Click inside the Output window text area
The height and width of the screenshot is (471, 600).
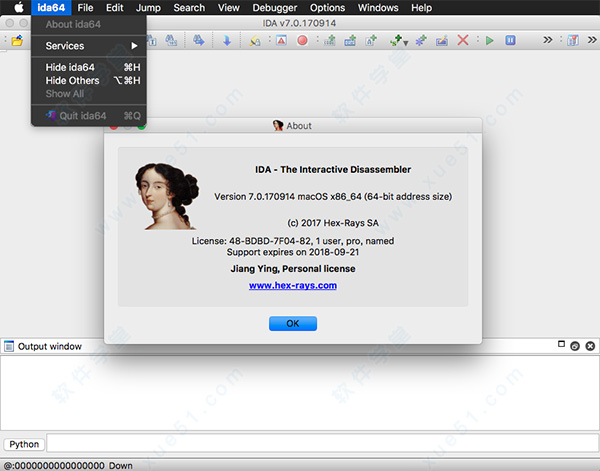(300, 393)
